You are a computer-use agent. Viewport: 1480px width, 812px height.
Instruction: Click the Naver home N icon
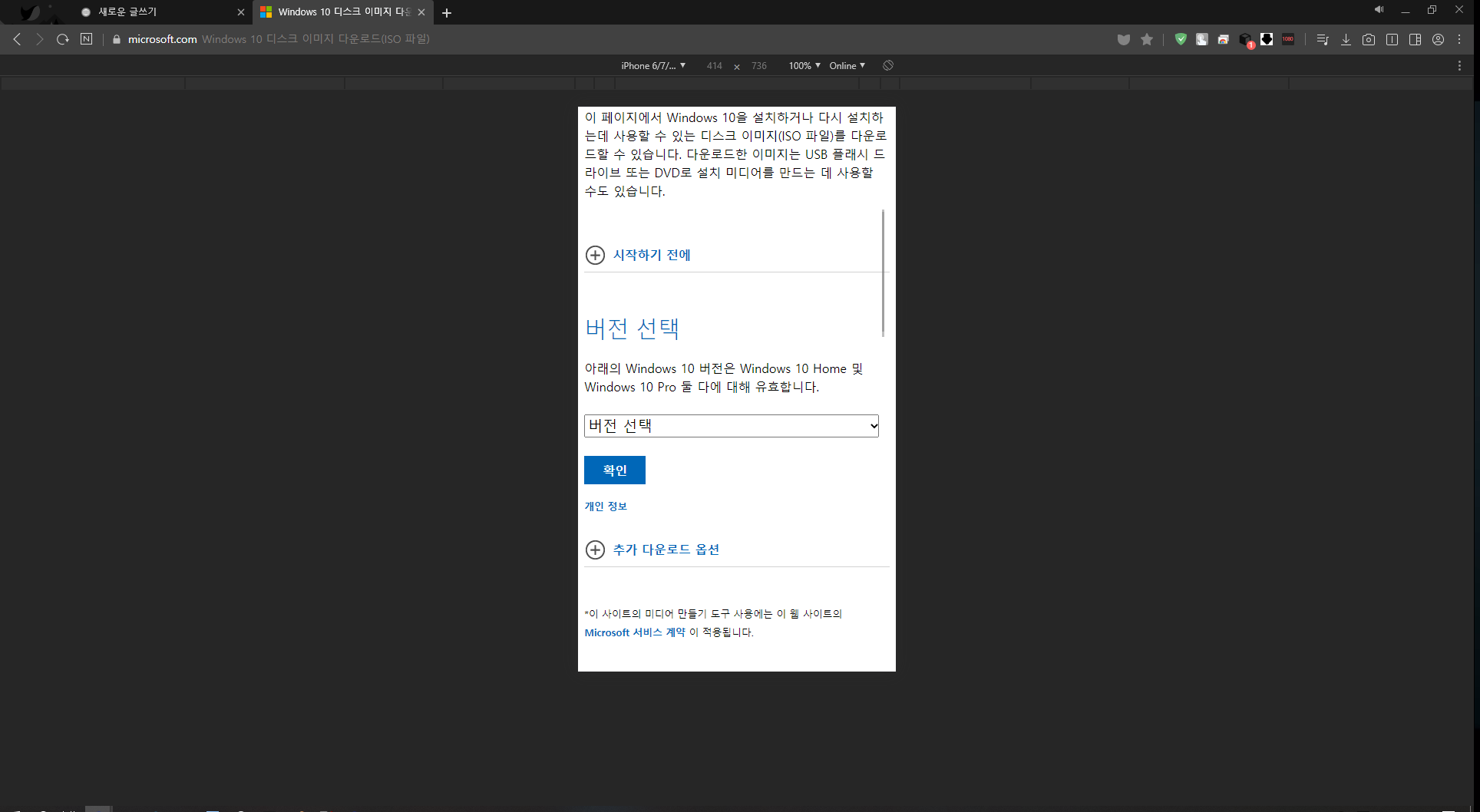pyautogui.click(x=87, y=39)
